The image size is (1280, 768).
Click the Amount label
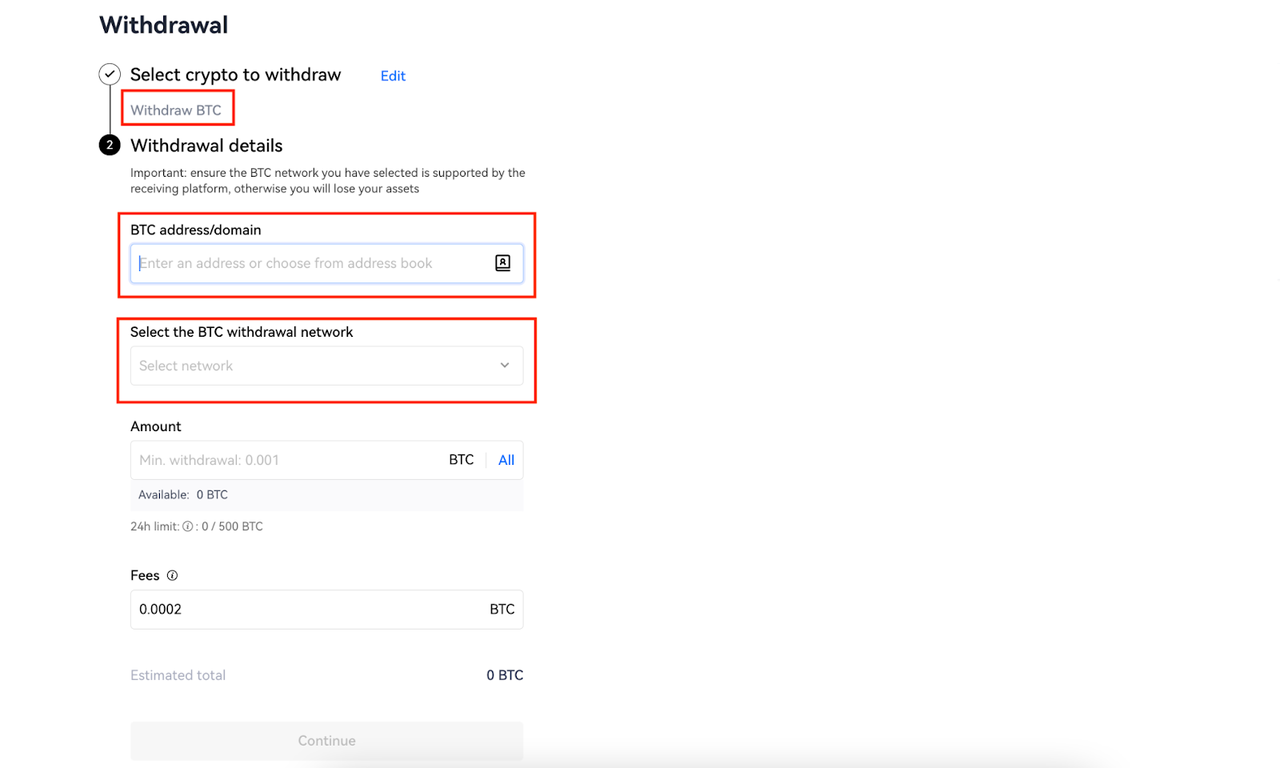pos(156,426)
